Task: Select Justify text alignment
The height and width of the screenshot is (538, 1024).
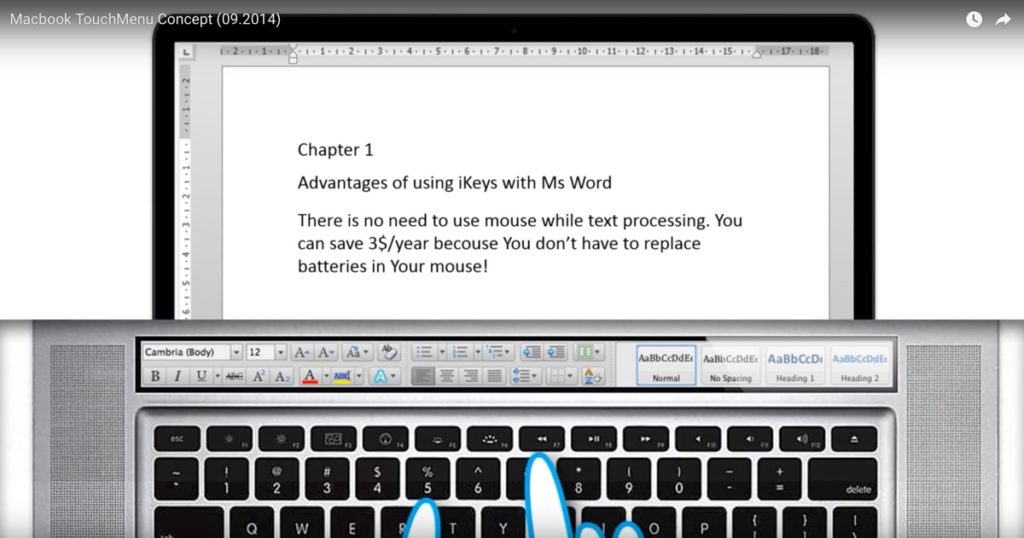Action: (x=494, y=376)
